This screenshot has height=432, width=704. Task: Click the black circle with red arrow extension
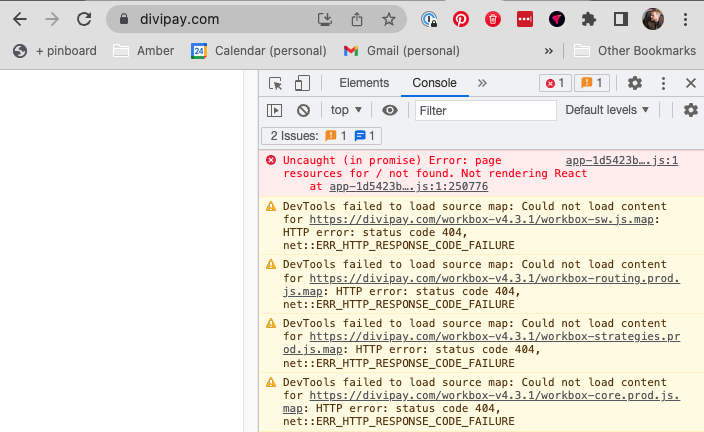point(557,19)
